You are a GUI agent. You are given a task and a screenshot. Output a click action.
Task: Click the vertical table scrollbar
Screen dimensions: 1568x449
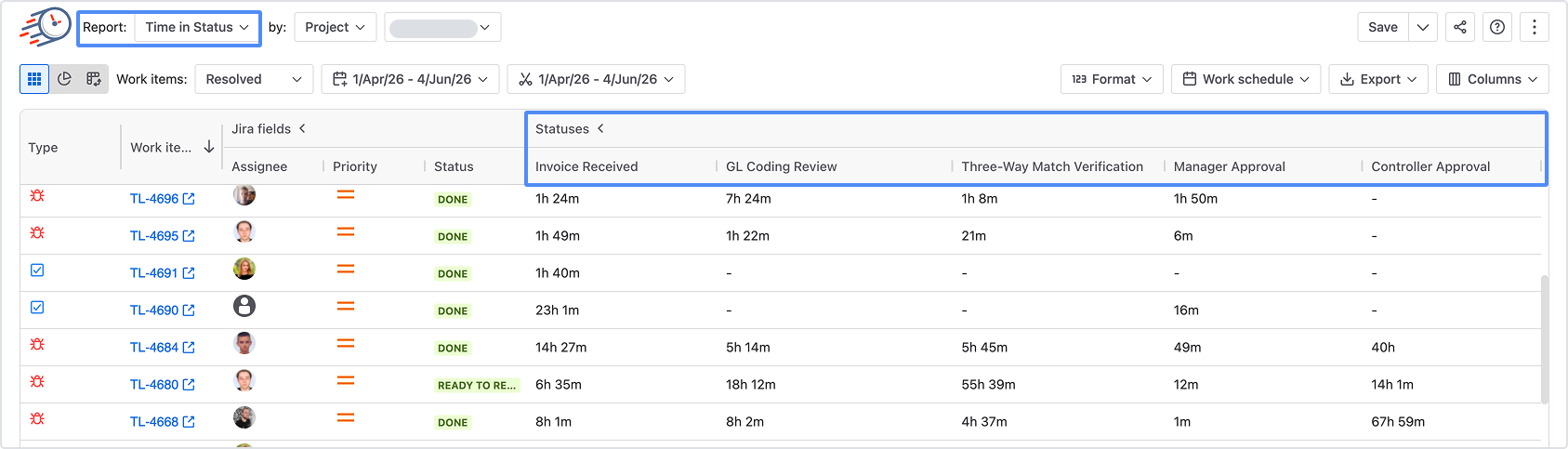pyautogui.click(x=1545, y=339)
